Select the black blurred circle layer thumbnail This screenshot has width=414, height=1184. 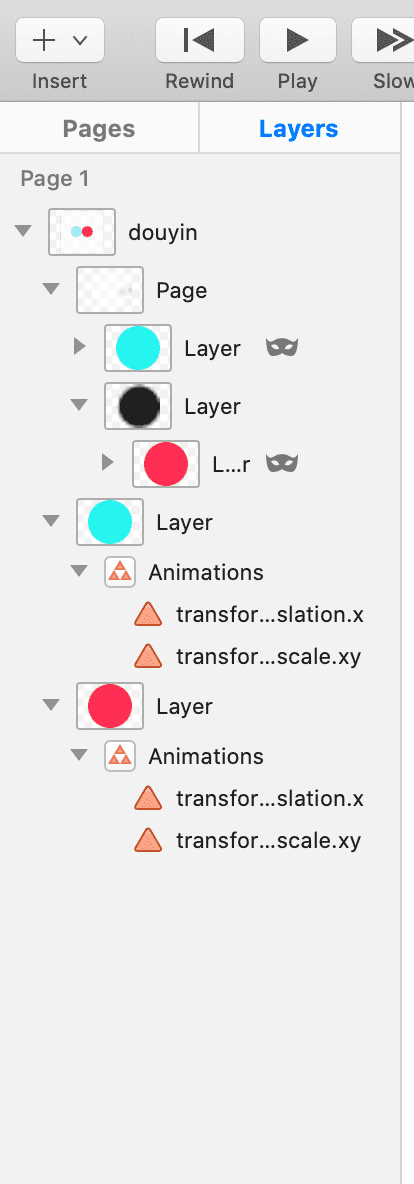click(138, 406)
